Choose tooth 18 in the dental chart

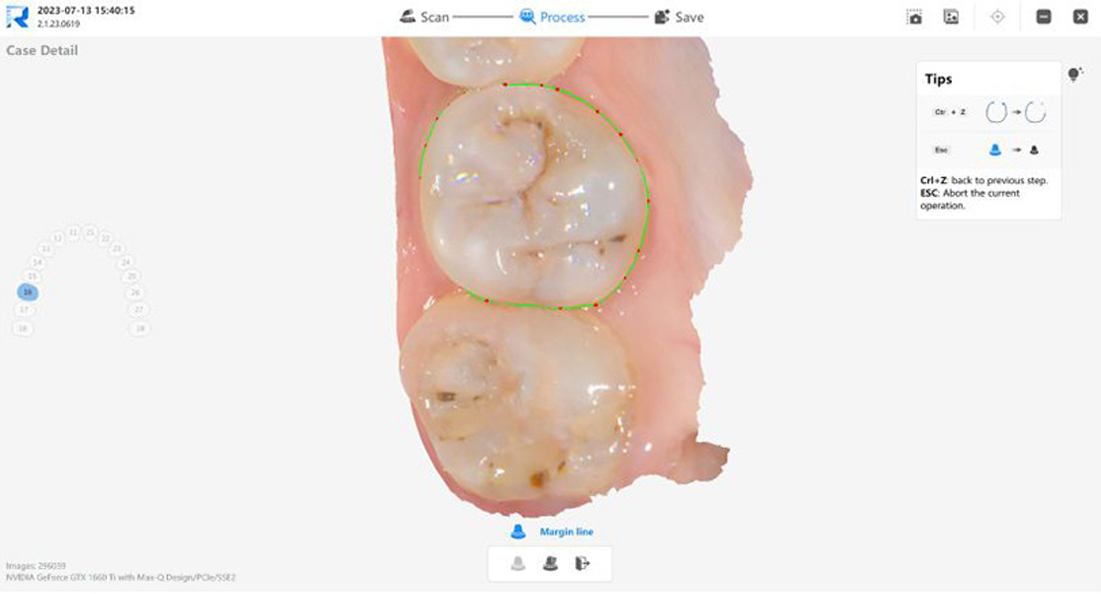click(x=22, y=328)
